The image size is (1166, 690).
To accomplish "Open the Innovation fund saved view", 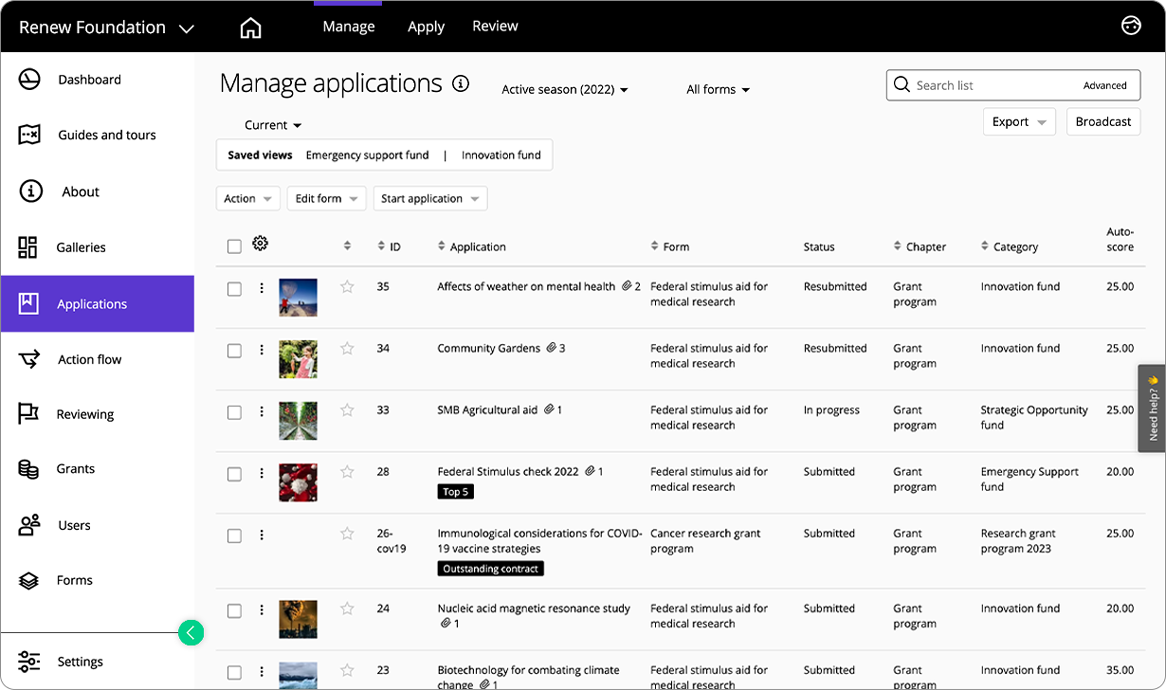I will click(x=501, y=155).
